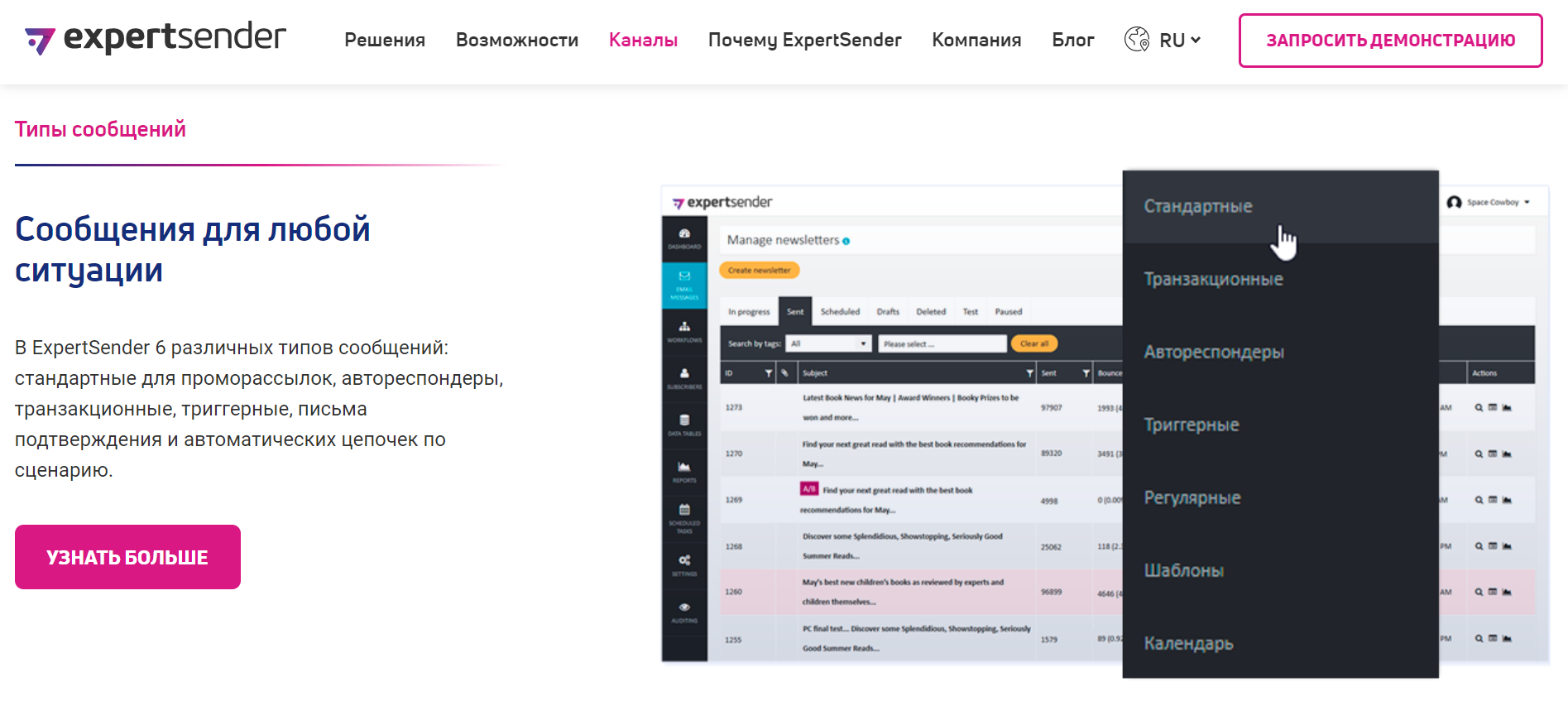Click the chart action icon in row 1268
Viewport: 1568px width, 701px height.
(1507, 546)
